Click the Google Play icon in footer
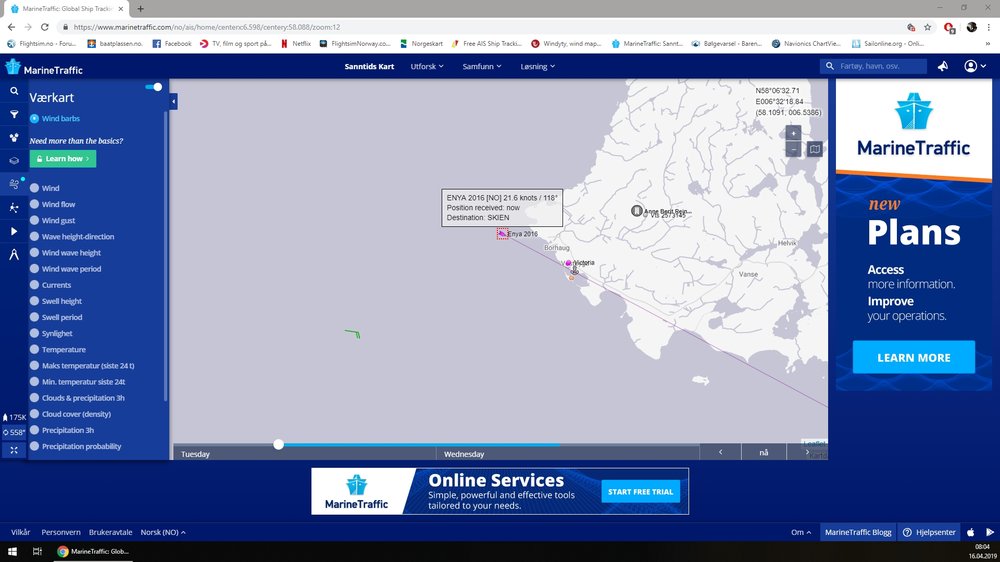The width and height of the screenshot is (1000, 562). (990, 532)
